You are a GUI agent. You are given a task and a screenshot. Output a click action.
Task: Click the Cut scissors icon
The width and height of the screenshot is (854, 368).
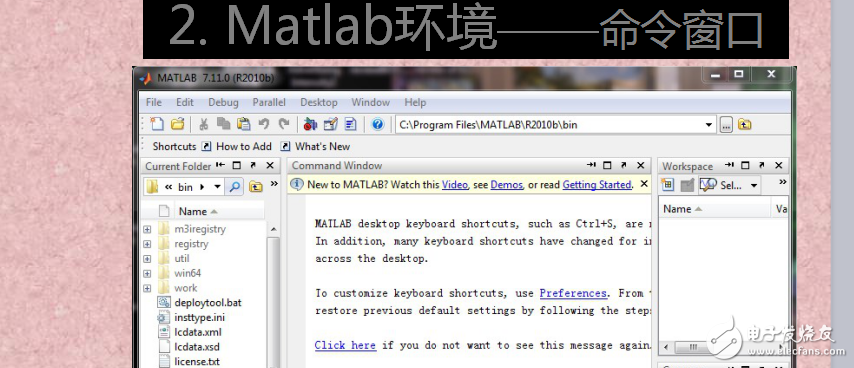[x=204, y=124]
